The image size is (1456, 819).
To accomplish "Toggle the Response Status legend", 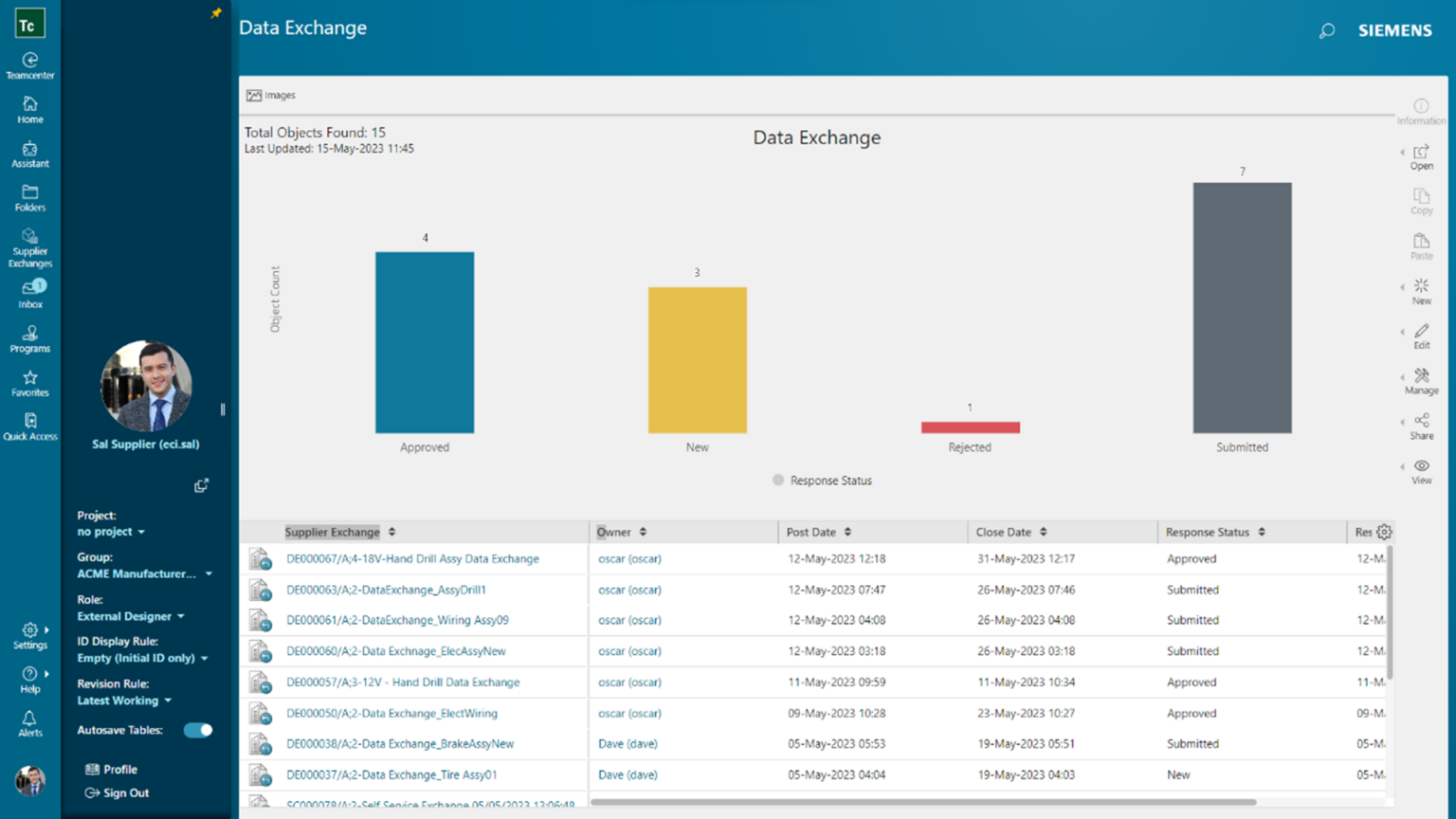I will click(x=821, y=480).
